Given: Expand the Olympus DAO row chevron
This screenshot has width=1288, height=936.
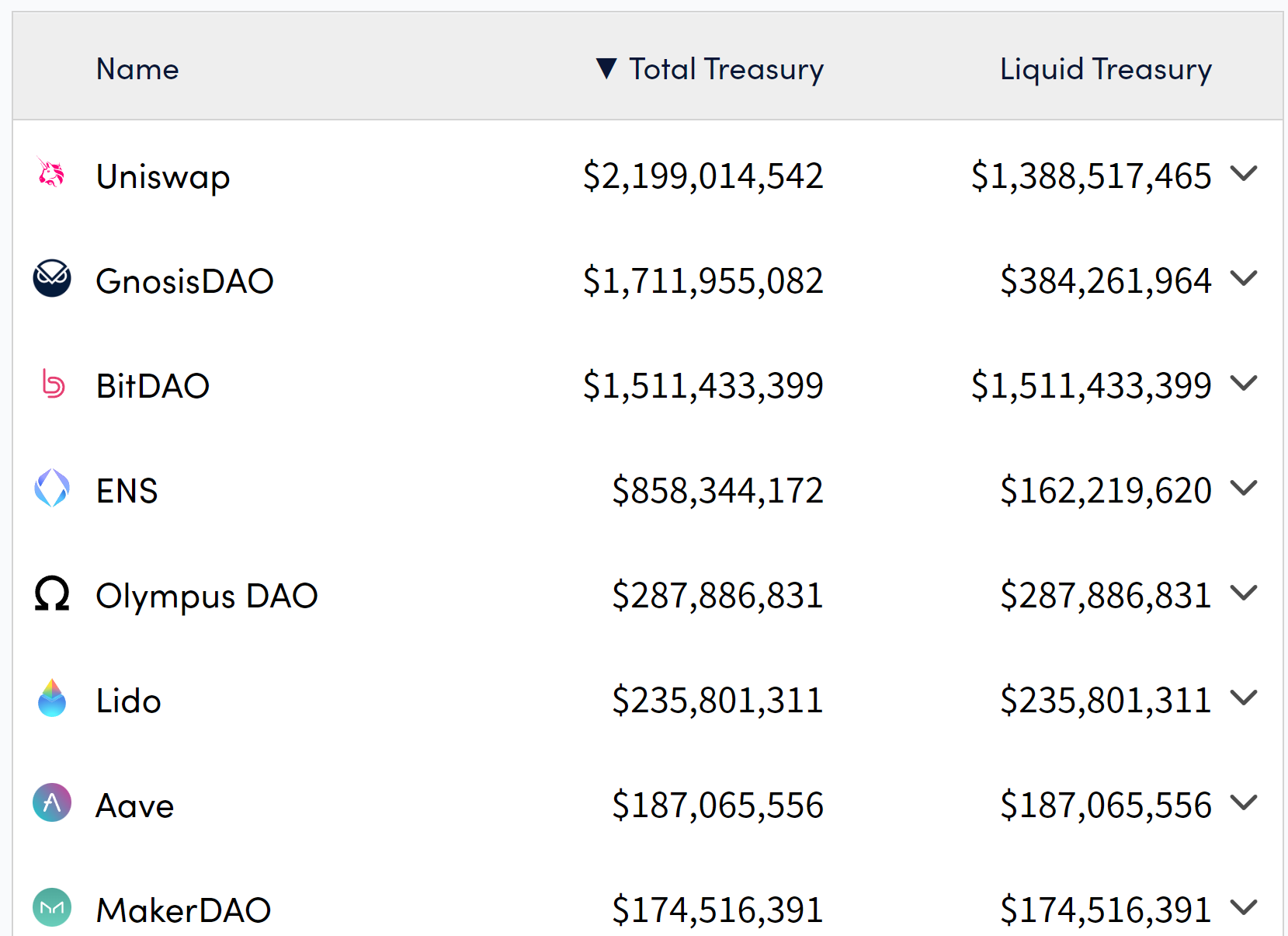Looking at the screenshot, I should pos(1244,593).
